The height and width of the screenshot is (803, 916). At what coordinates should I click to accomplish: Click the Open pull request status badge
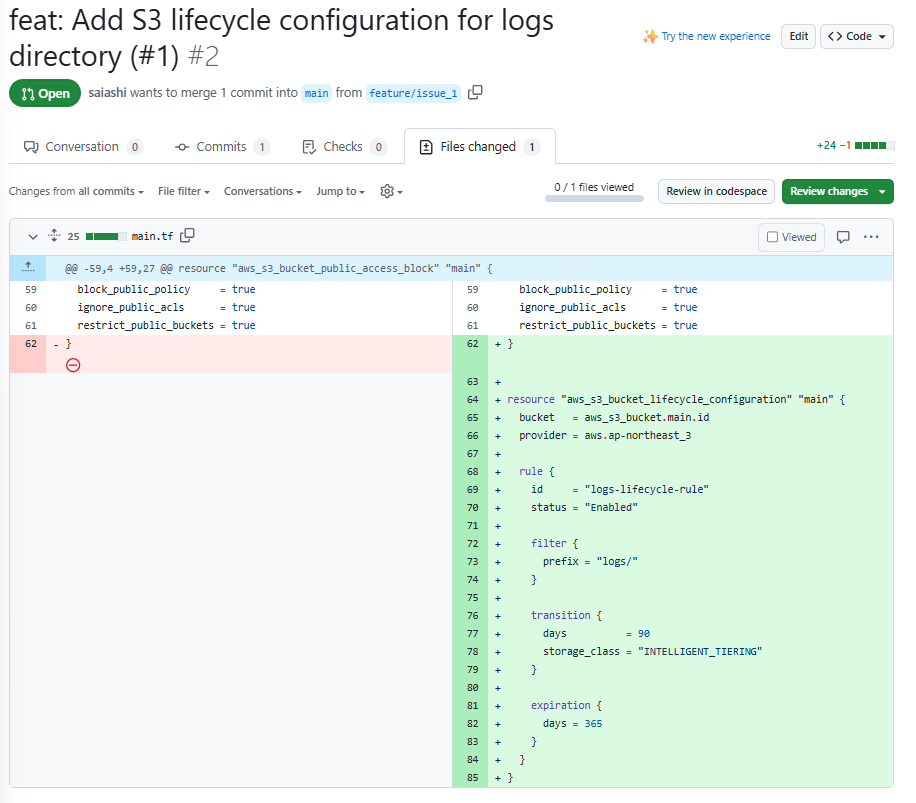pyautogui.click(x=45, y=93)
